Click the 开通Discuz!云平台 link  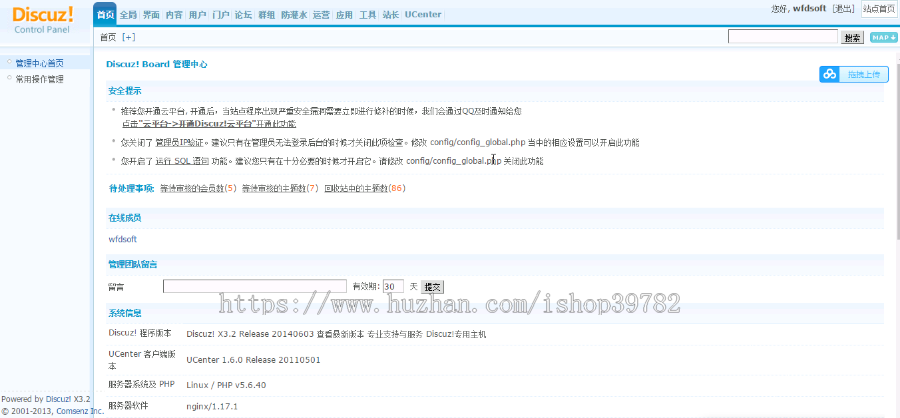coord(208,124)
